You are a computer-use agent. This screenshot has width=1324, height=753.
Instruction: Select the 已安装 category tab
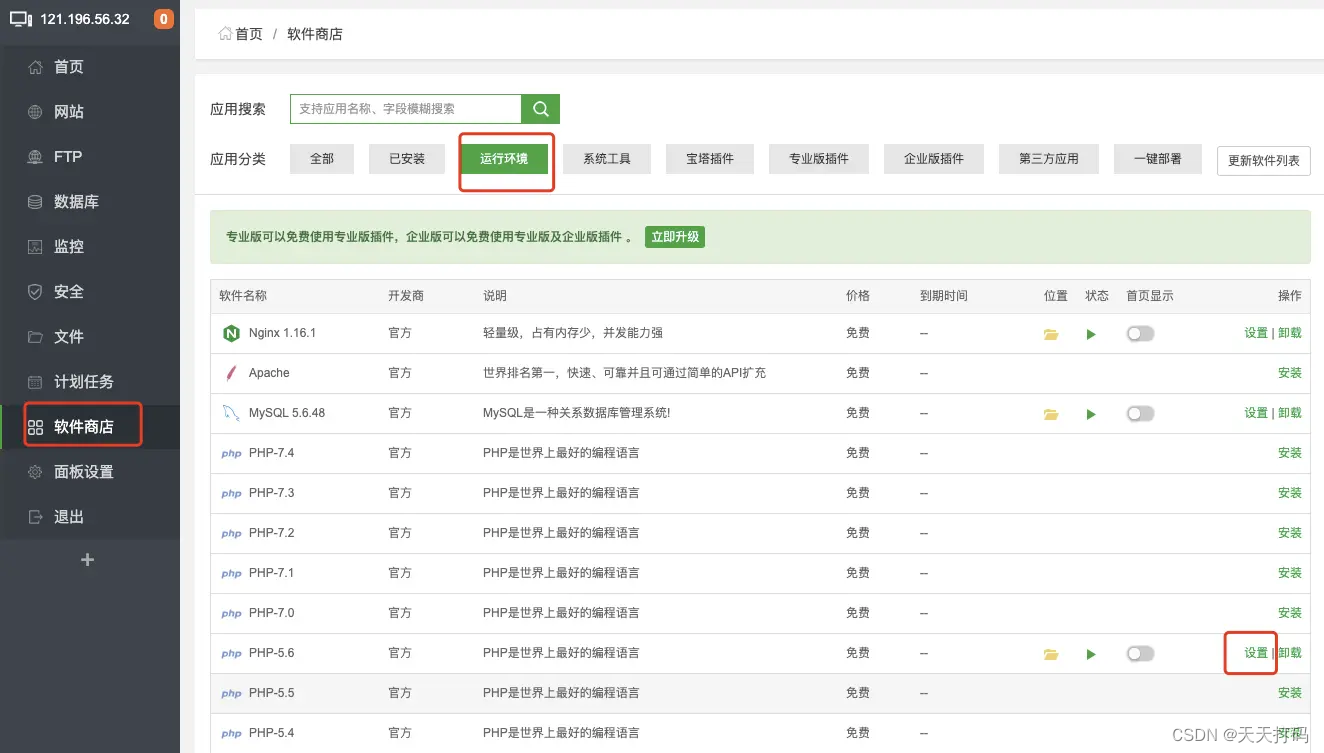407,159
